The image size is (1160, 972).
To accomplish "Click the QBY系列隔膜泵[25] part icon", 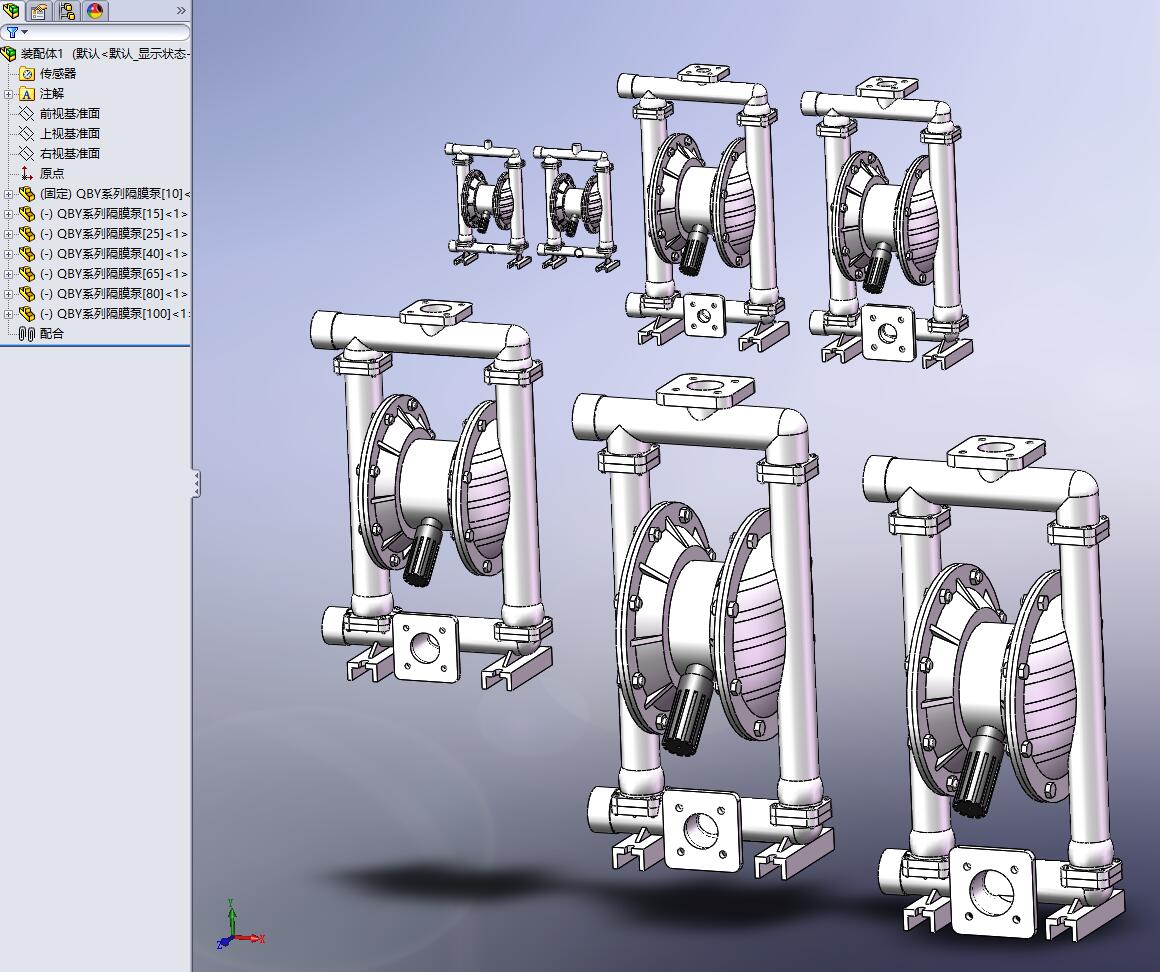I will (x=27, y=234).
